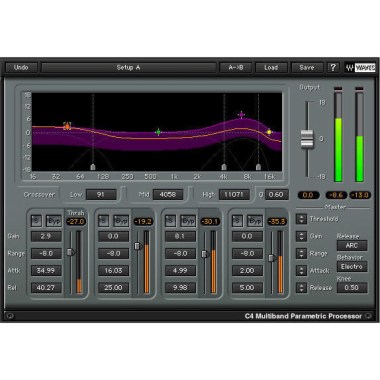Click the Master Threshold up/down arrows

(301, 219)
